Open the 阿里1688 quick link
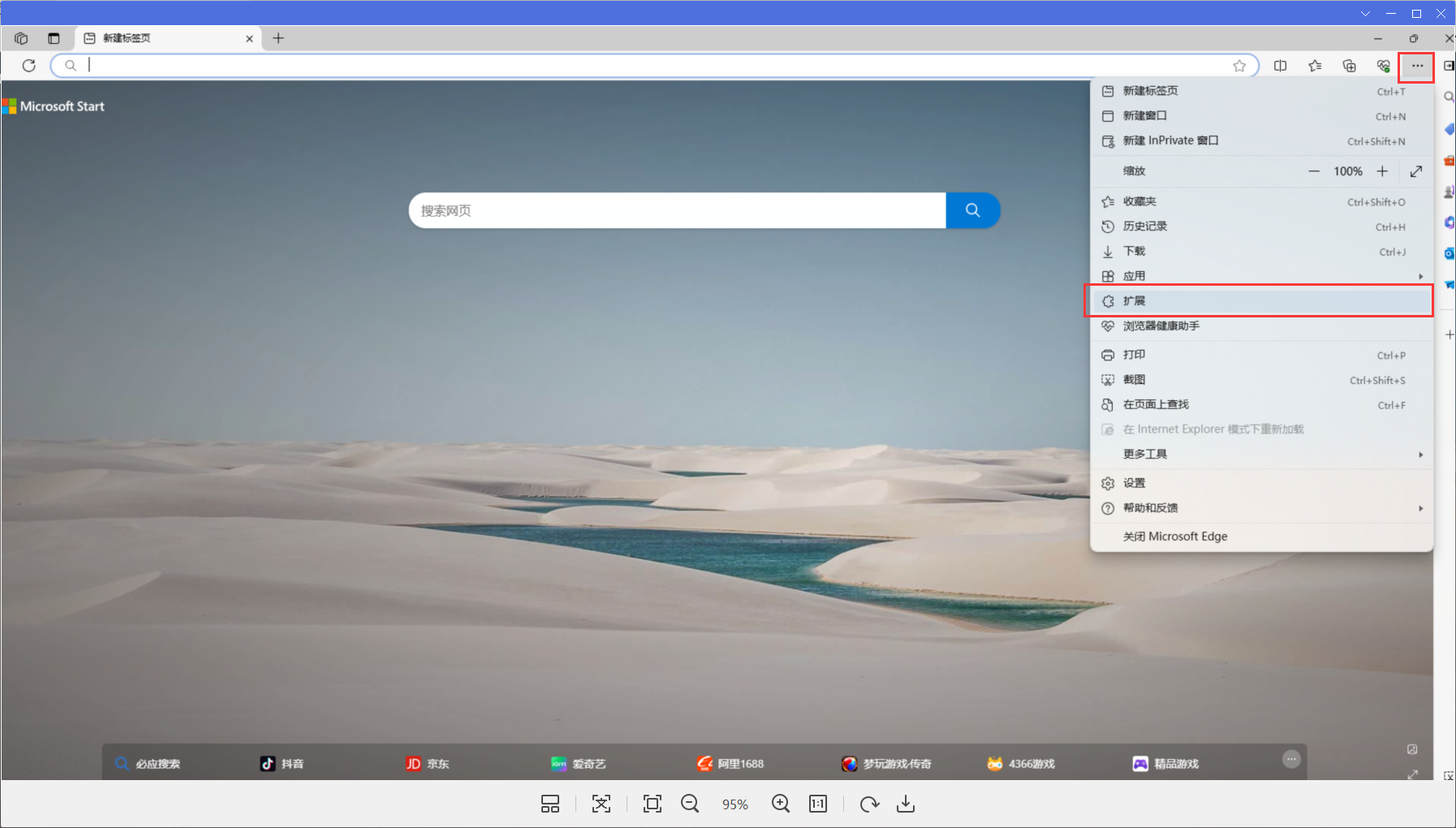 pos(730,764)
